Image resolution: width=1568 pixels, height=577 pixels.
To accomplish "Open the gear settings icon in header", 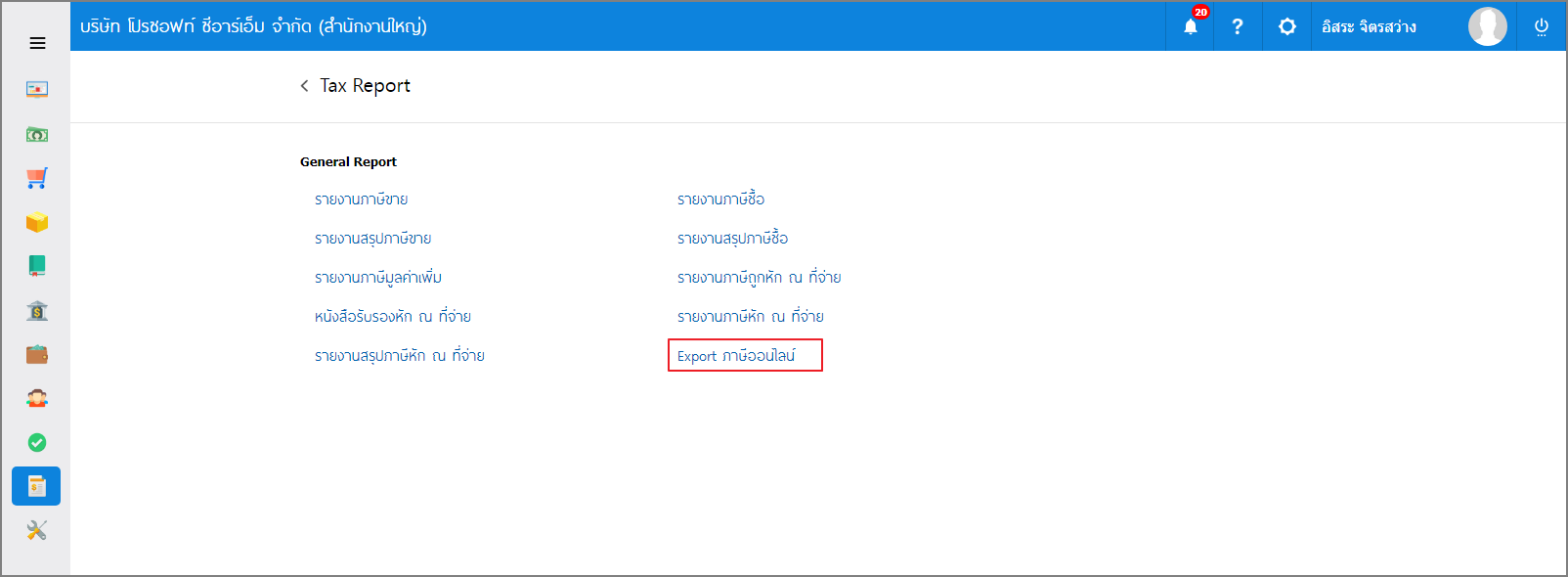I will pyautogui.click(x=1287, y=26).
